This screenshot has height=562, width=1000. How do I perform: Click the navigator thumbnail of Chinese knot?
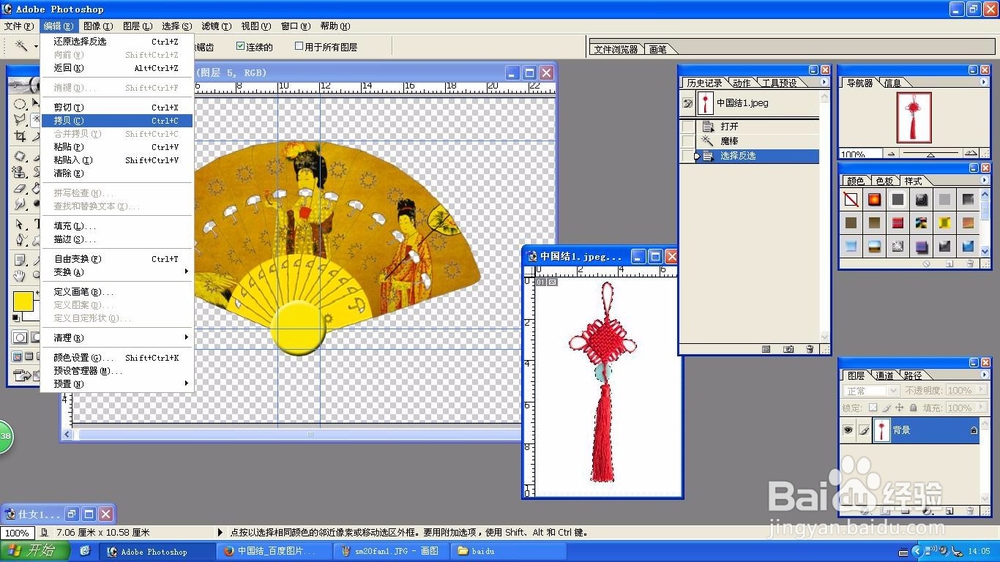[913, 117]
